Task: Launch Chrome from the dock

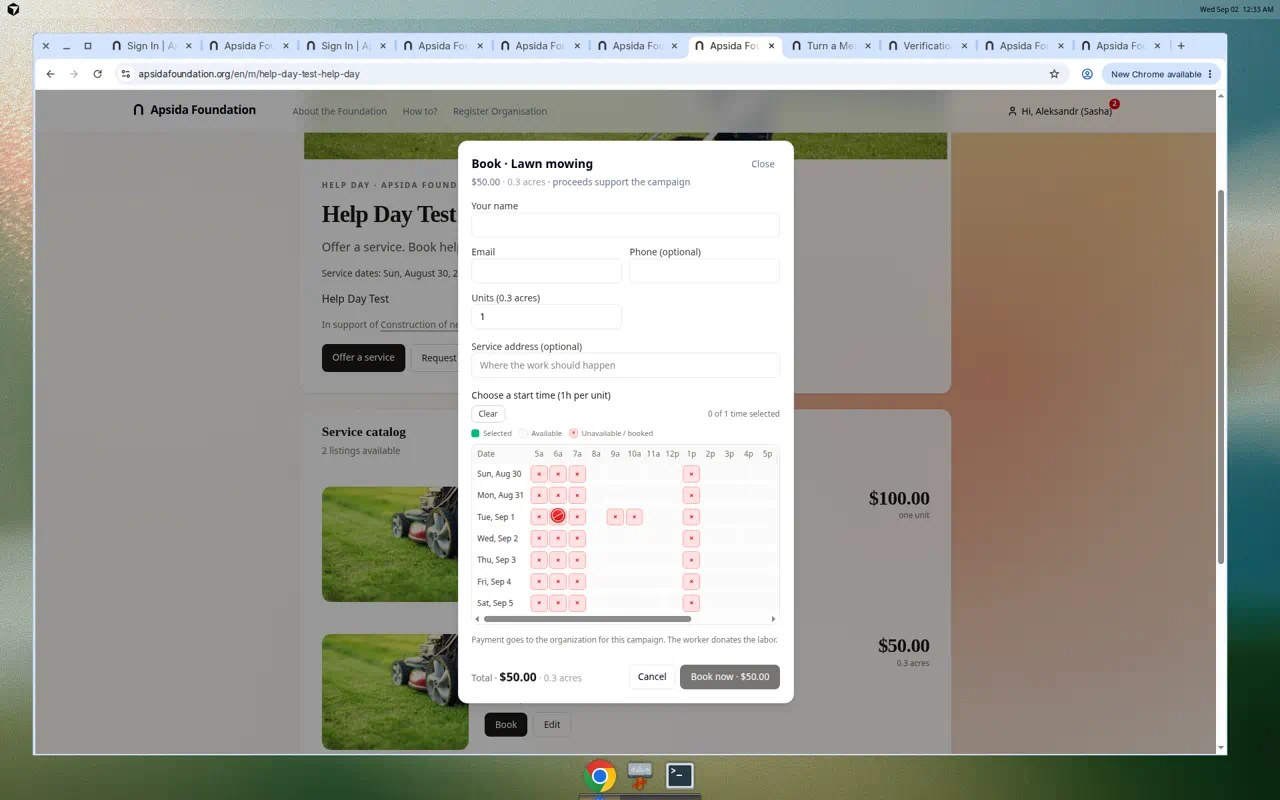Action: click(x=600, y=776)
